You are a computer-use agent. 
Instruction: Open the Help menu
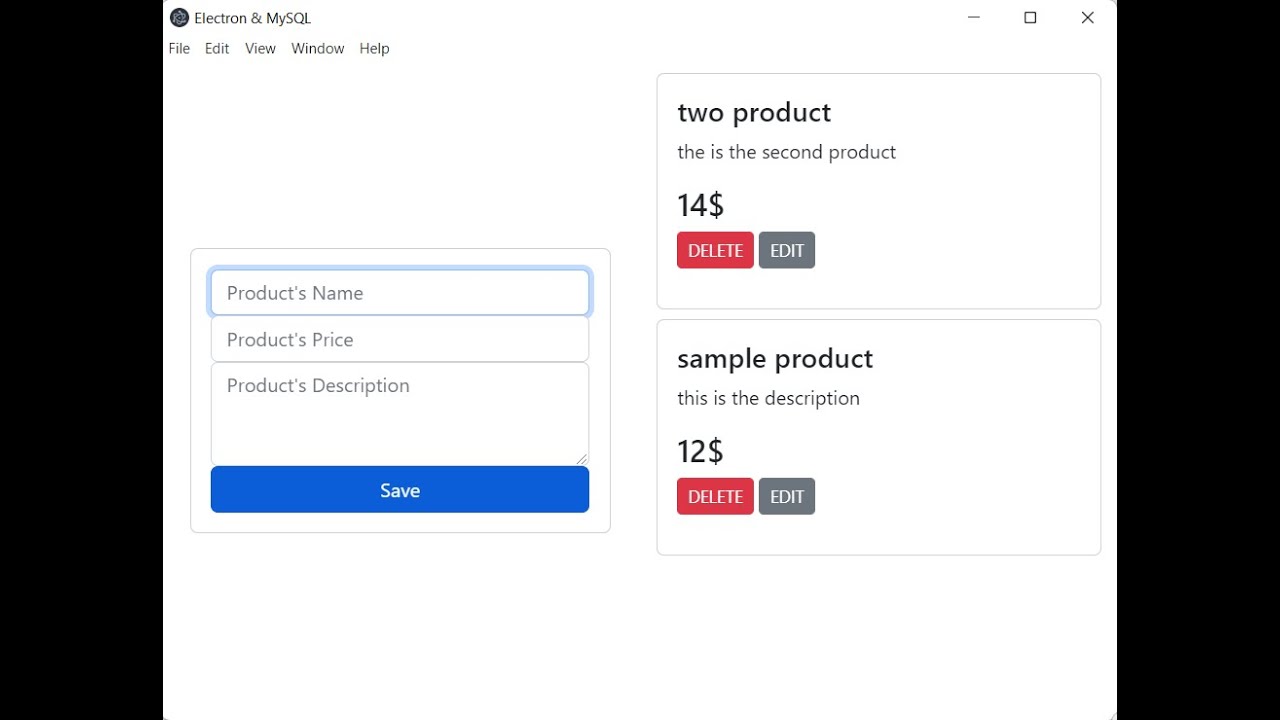(x=374, y=48)
